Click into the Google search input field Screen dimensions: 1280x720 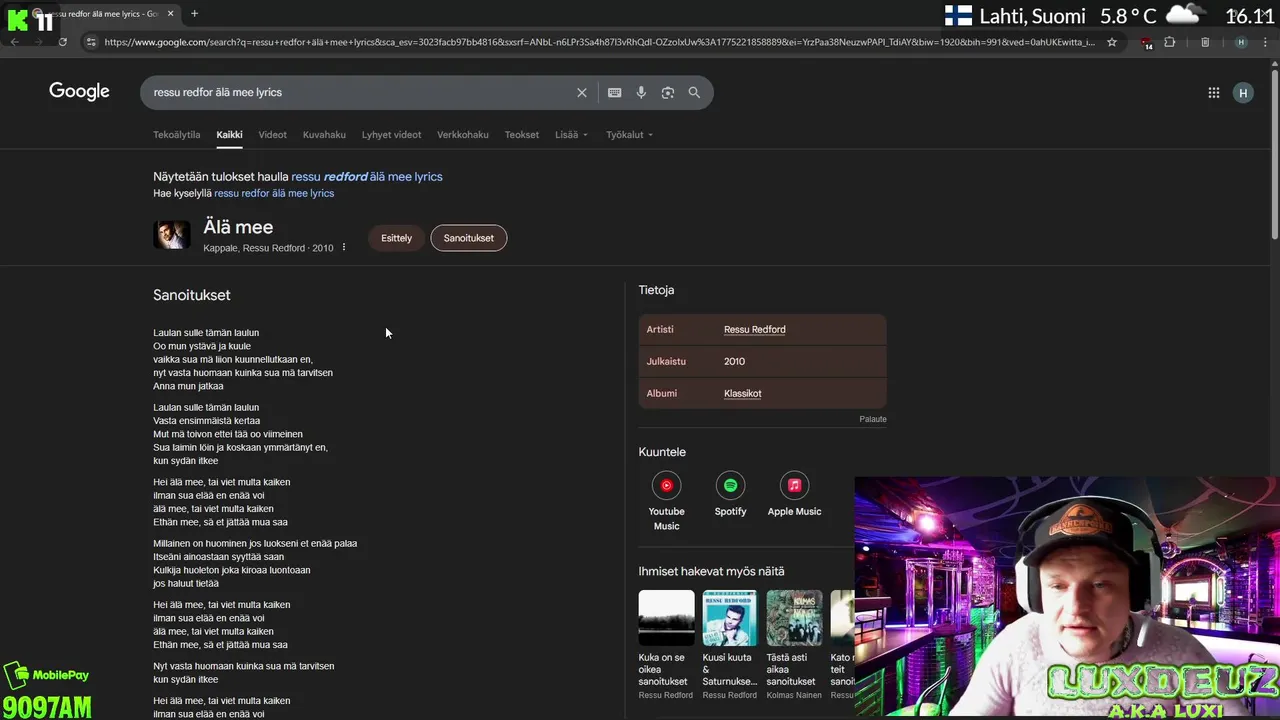pos(360,92)
